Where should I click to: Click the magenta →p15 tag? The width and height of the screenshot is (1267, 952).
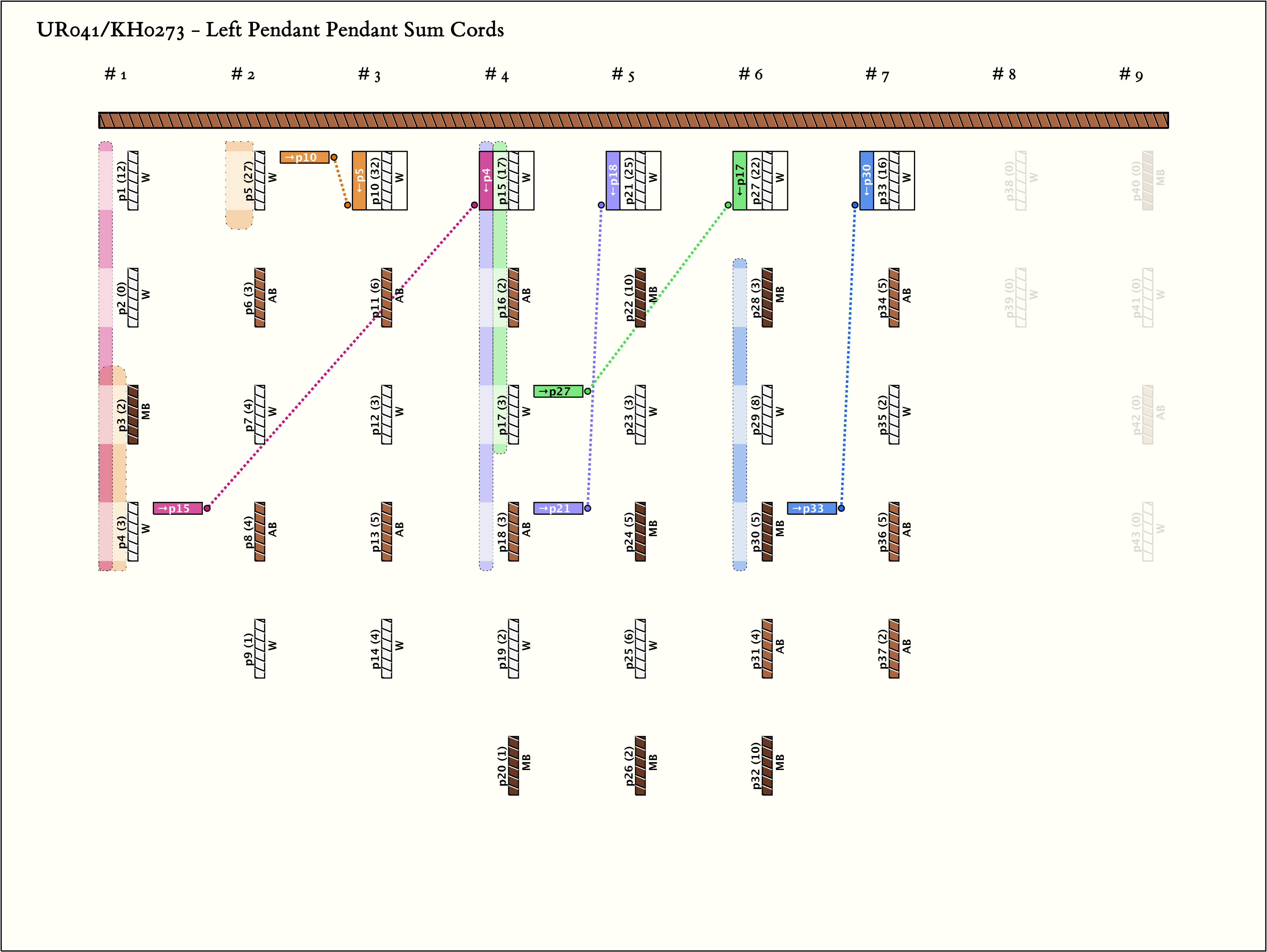pos(178,508)
